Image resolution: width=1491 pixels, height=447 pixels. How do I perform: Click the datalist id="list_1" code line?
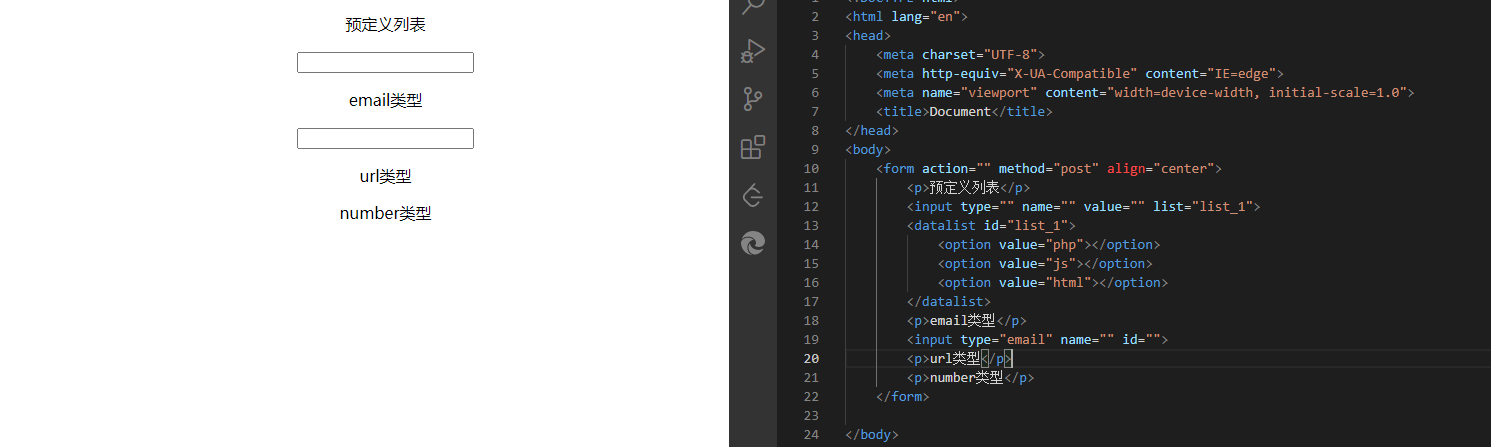pyautogui.click(x=991, y=226)
